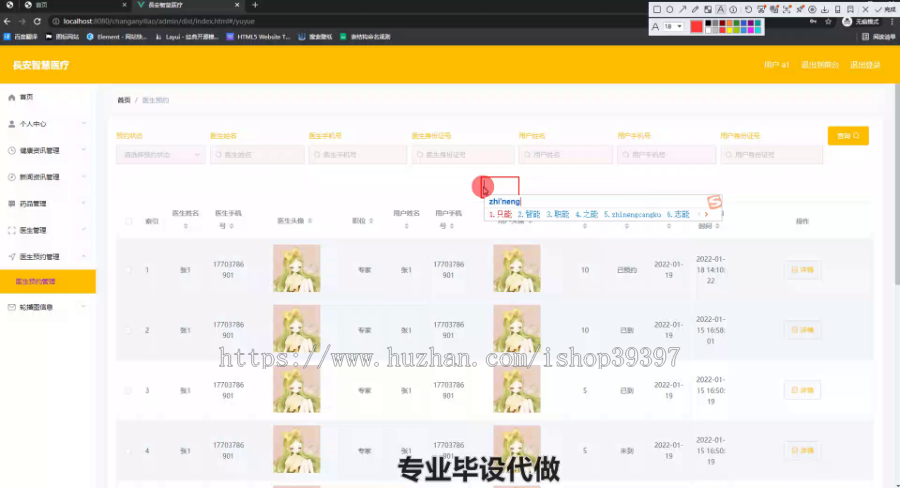900x488 pixels.
Task: Select the text annotation tool
Action: click(x=720, y=10)
